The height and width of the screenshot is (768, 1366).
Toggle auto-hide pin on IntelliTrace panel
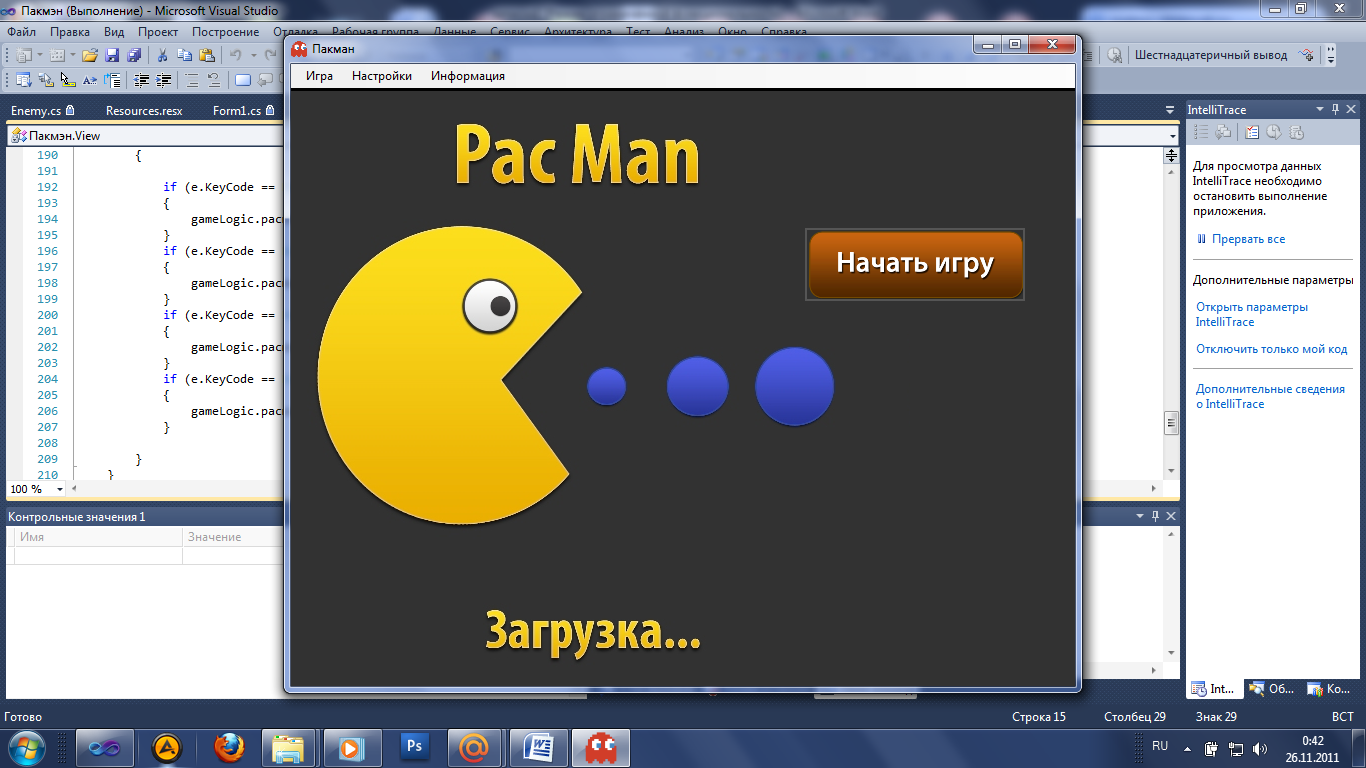1336,109
